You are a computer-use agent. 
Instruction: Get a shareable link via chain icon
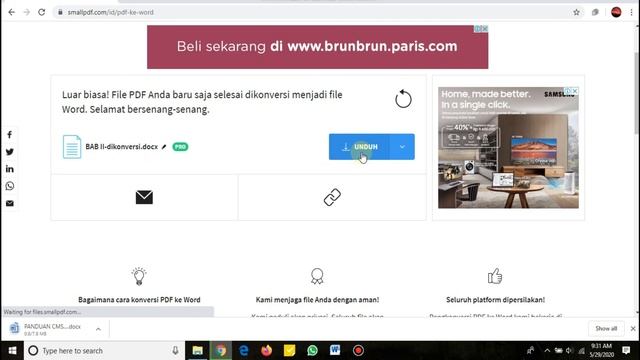(x=332, y=198)
